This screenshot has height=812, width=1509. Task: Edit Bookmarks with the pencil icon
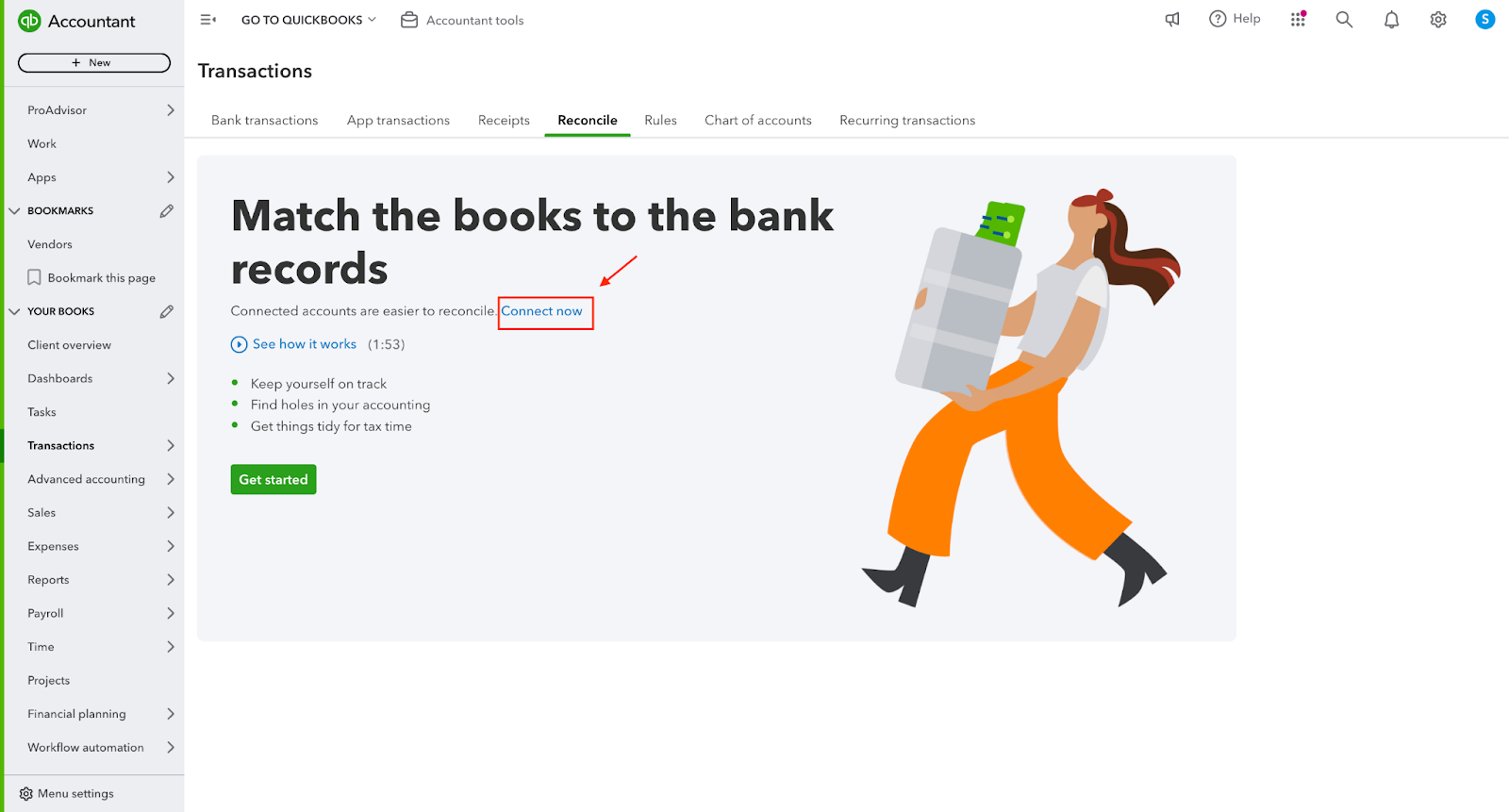[x=167, y=211]
